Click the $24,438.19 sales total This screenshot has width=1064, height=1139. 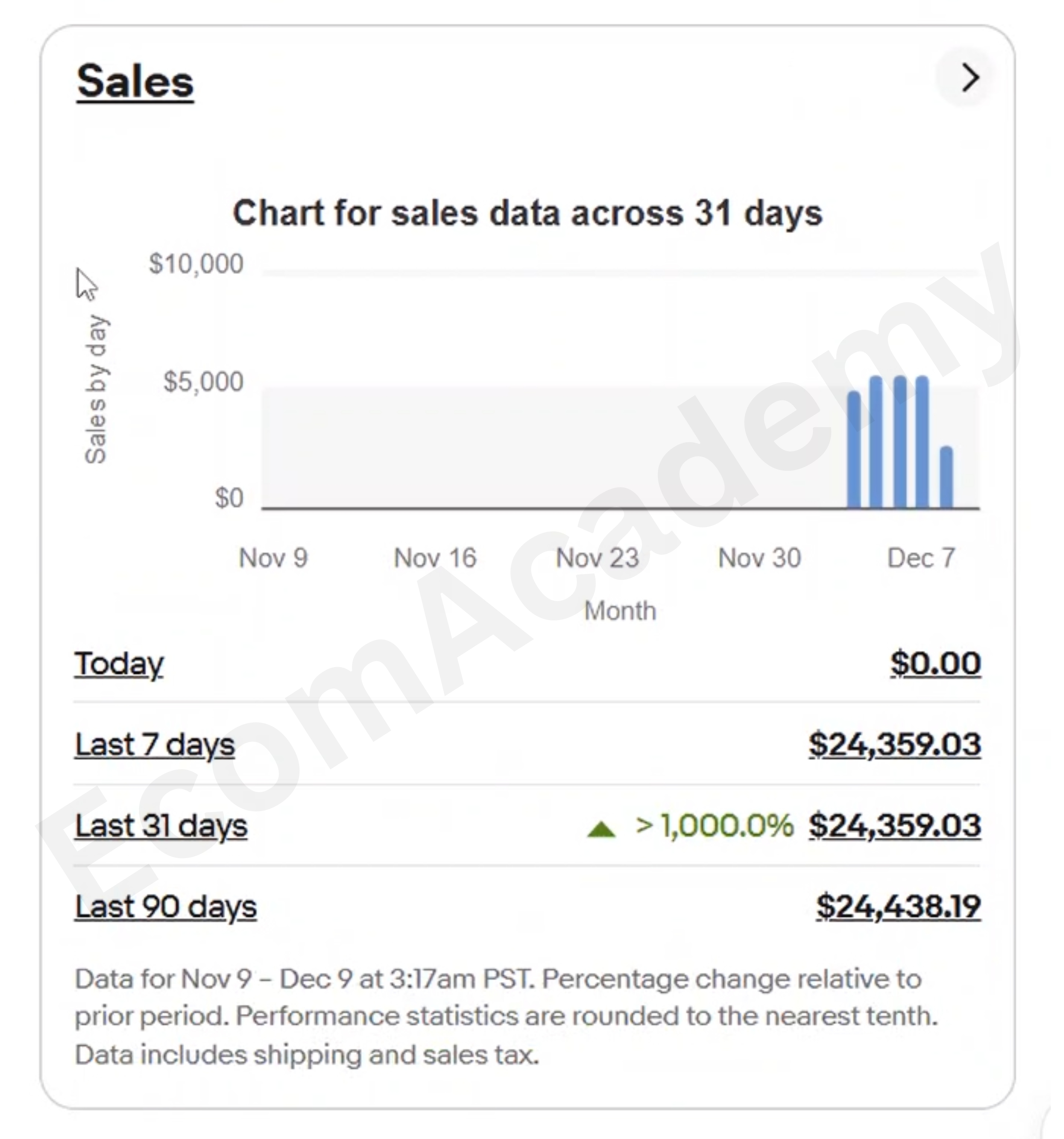click(898, 906)
